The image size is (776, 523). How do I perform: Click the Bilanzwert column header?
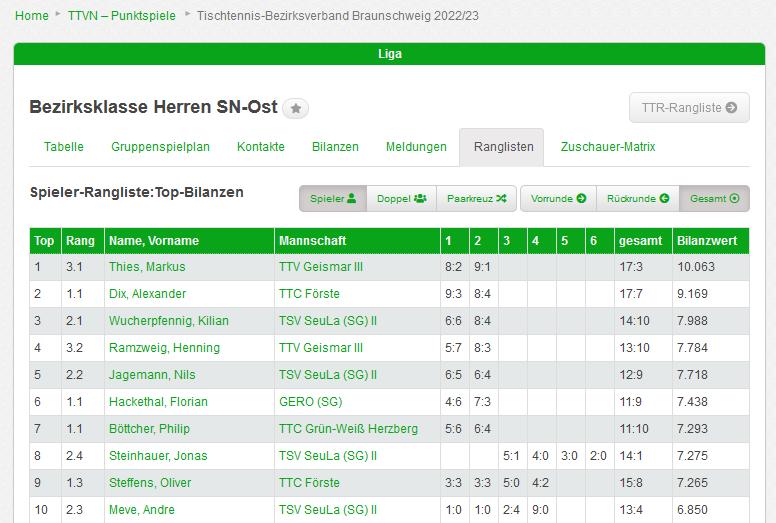tap(711, 241)
